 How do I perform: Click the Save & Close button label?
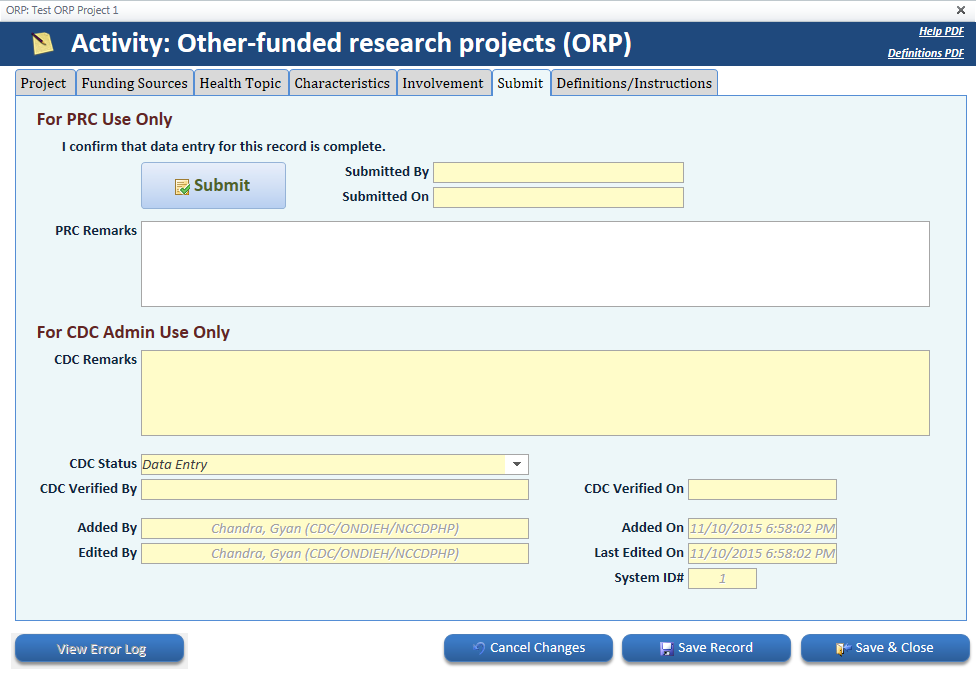(894, 648)
